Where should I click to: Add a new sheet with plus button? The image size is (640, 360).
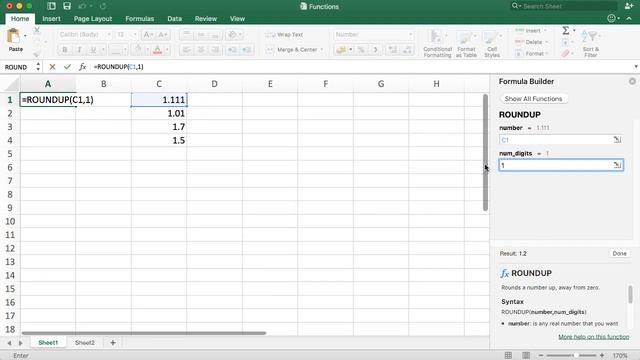[113, 342]
